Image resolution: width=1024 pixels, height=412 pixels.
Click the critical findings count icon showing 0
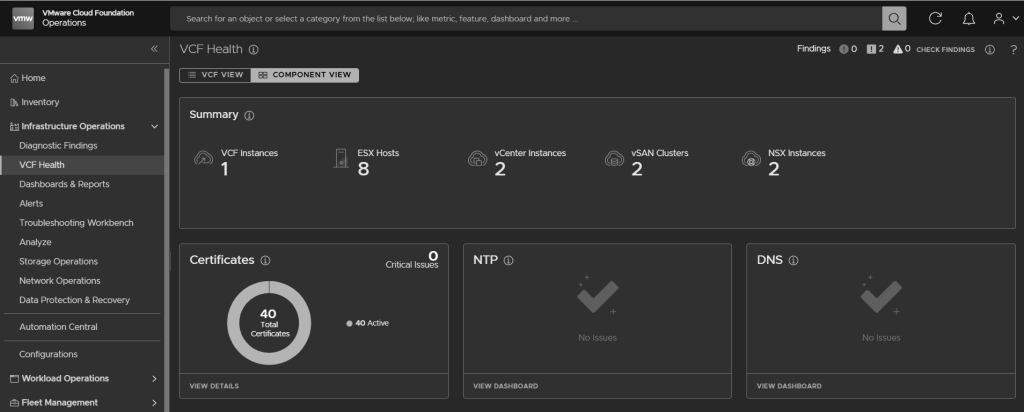[844, 49]
